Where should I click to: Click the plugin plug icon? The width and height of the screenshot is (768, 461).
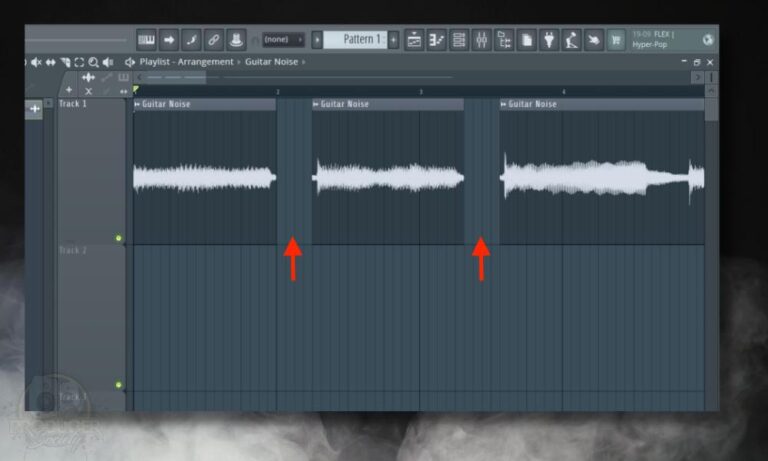point(549,40)
